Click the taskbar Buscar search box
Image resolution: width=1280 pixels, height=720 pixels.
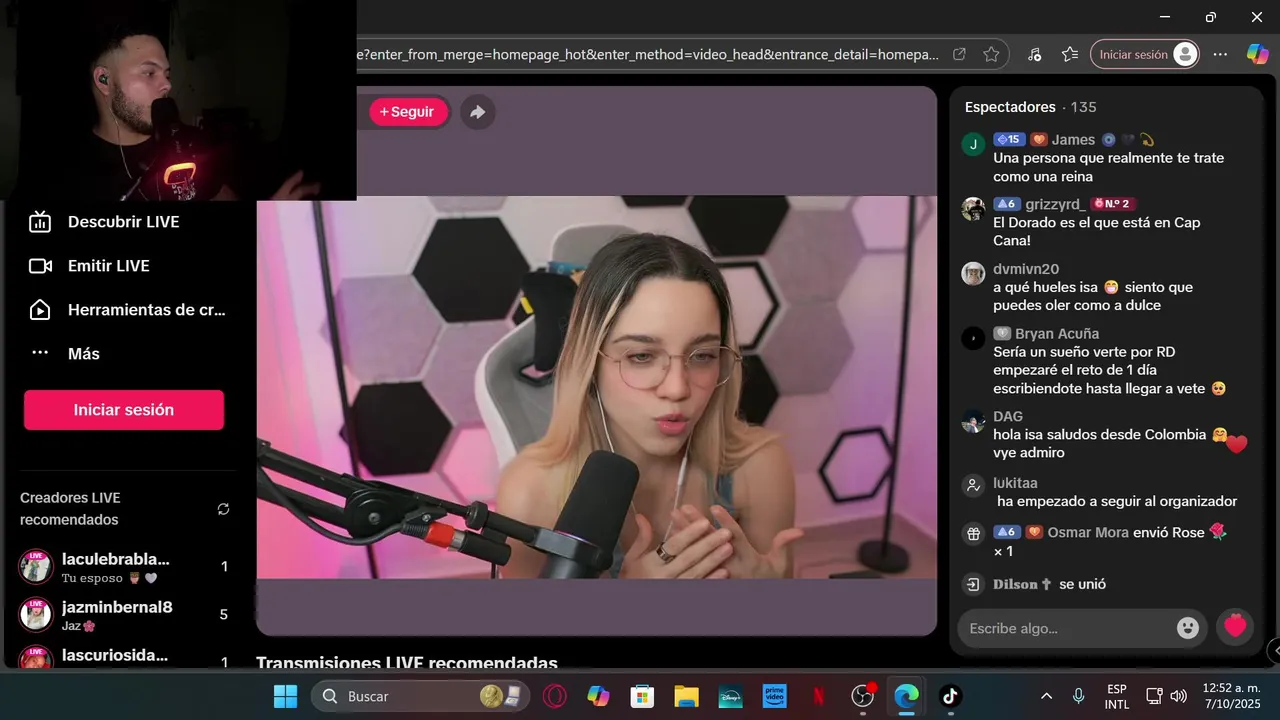[x=421, y=696]
